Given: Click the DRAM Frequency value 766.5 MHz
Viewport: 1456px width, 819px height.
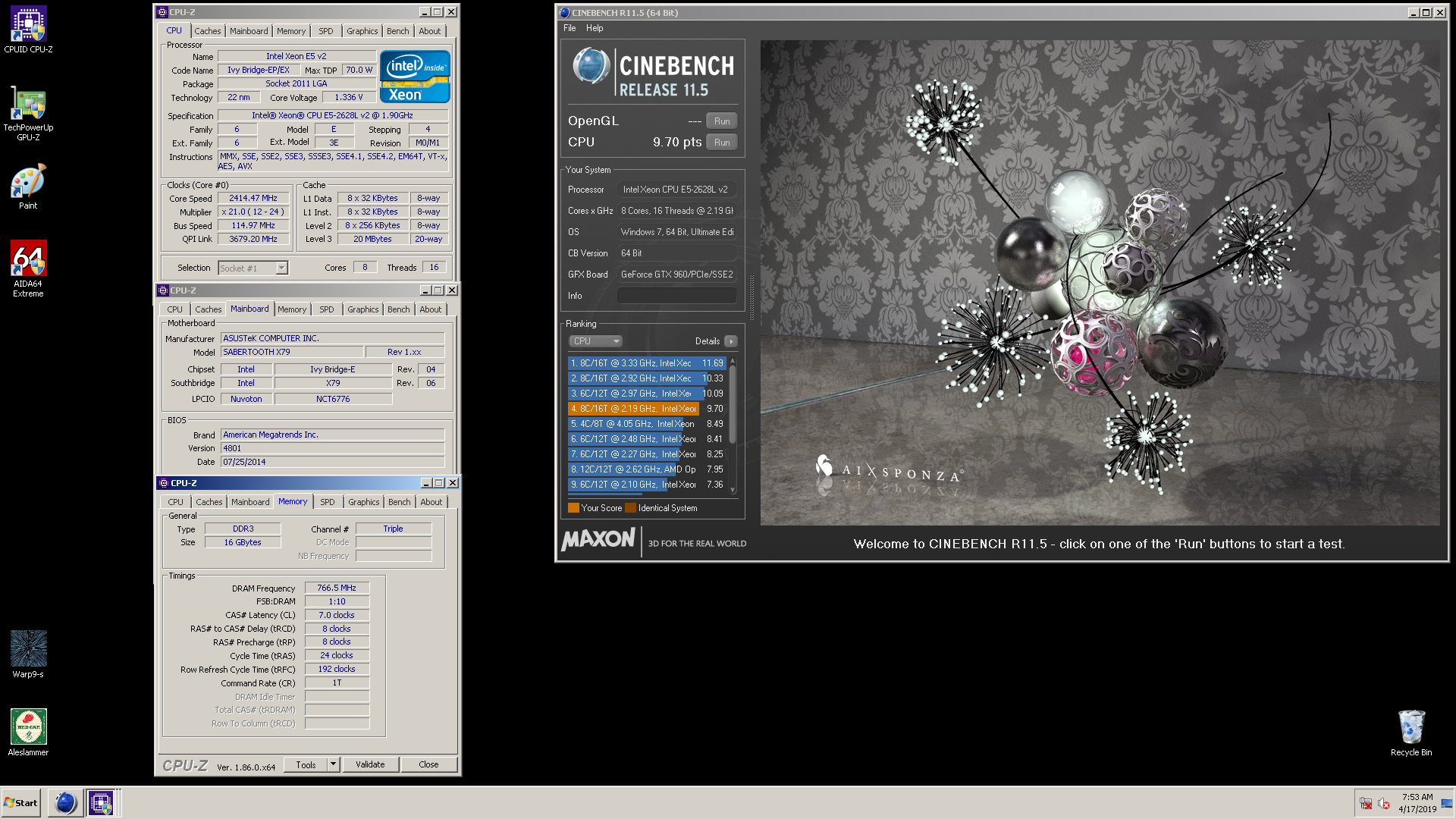Looking at the screenshot, I should [337, 588].
